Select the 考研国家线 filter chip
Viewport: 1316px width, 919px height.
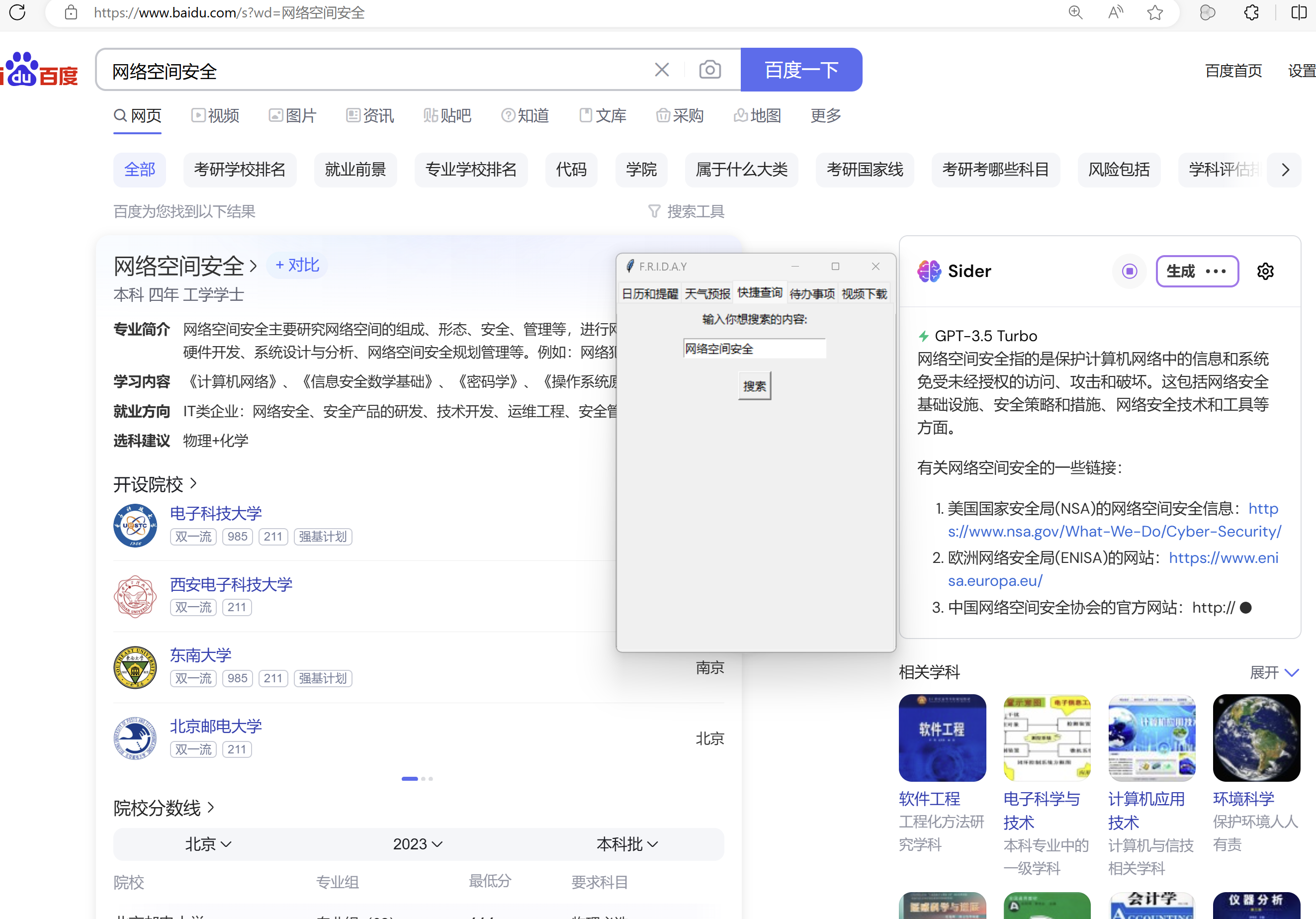click(865, 170)
